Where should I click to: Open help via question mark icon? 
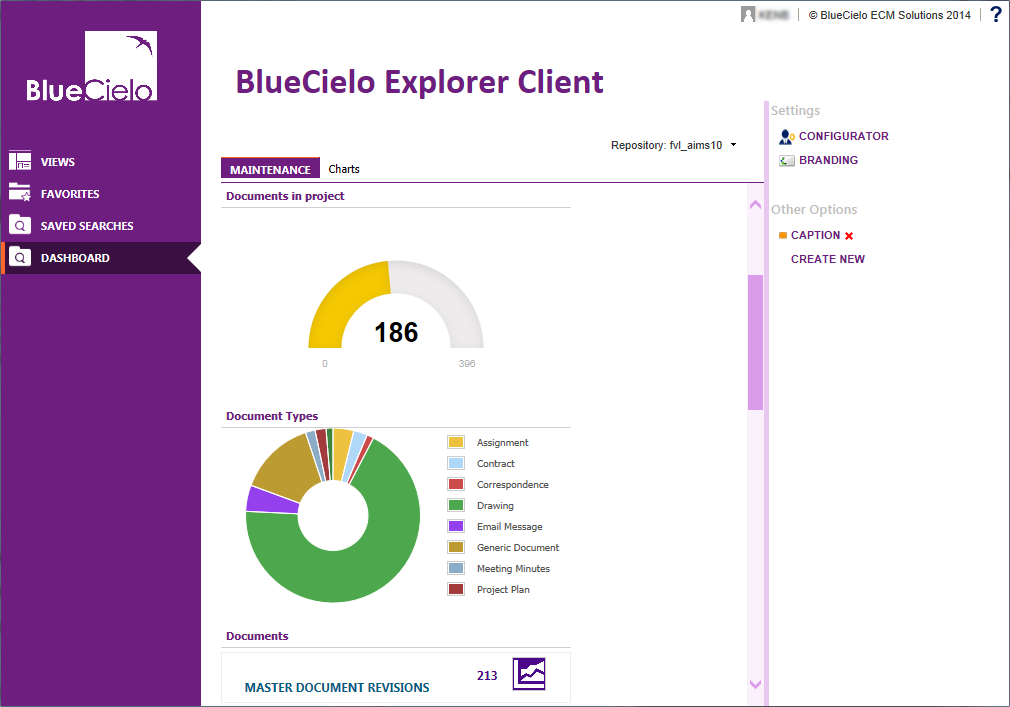[996, 14]
